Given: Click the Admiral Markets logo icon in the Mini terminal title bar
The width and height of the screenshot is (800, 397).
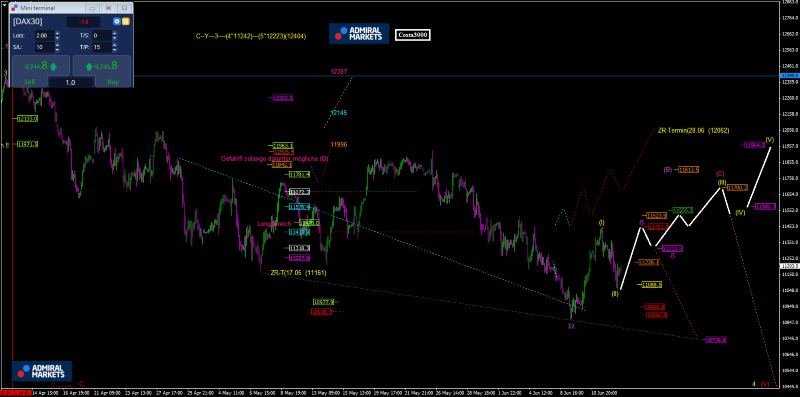Looking at the screenshot, I should tap(13, 8).
